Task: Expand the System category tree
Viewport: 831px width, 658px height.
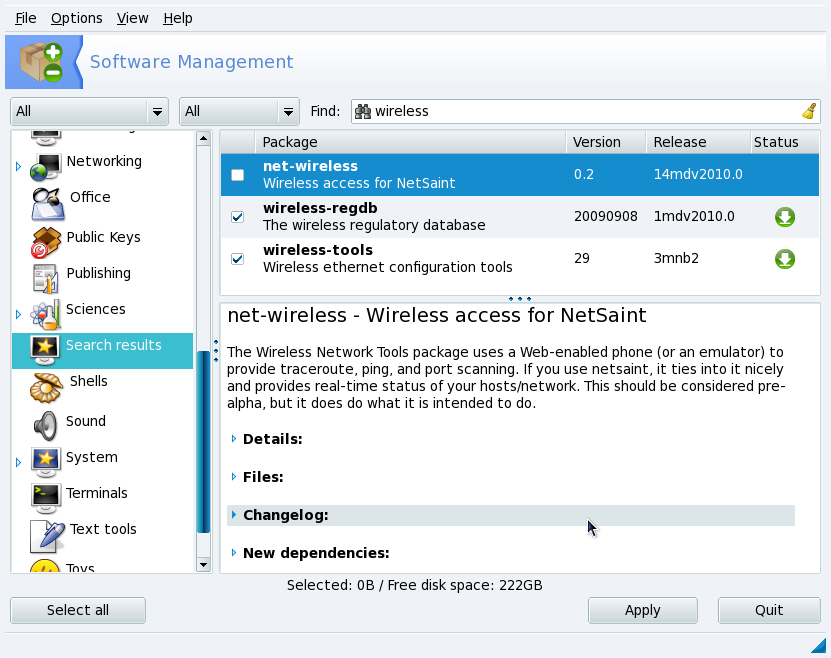Action: [x=19, y=463]
